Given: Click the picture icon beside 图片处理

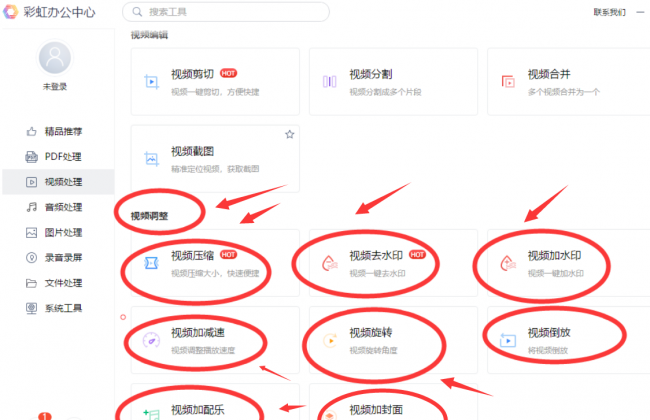Looking at the screenshot, I should click(x=32, y=233).
